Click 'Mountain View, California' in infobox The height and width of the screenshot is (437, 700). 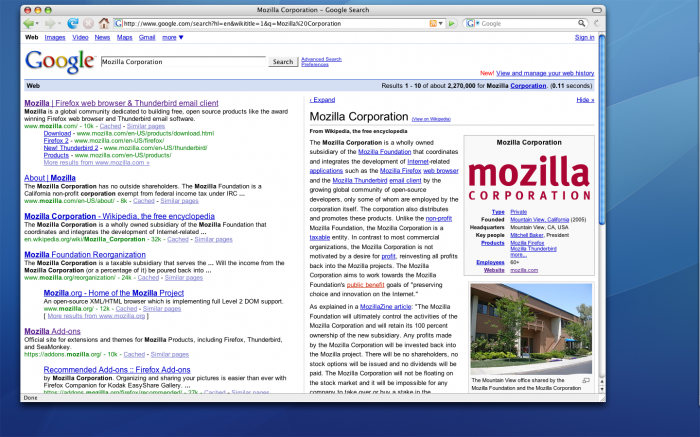[540, 220]
